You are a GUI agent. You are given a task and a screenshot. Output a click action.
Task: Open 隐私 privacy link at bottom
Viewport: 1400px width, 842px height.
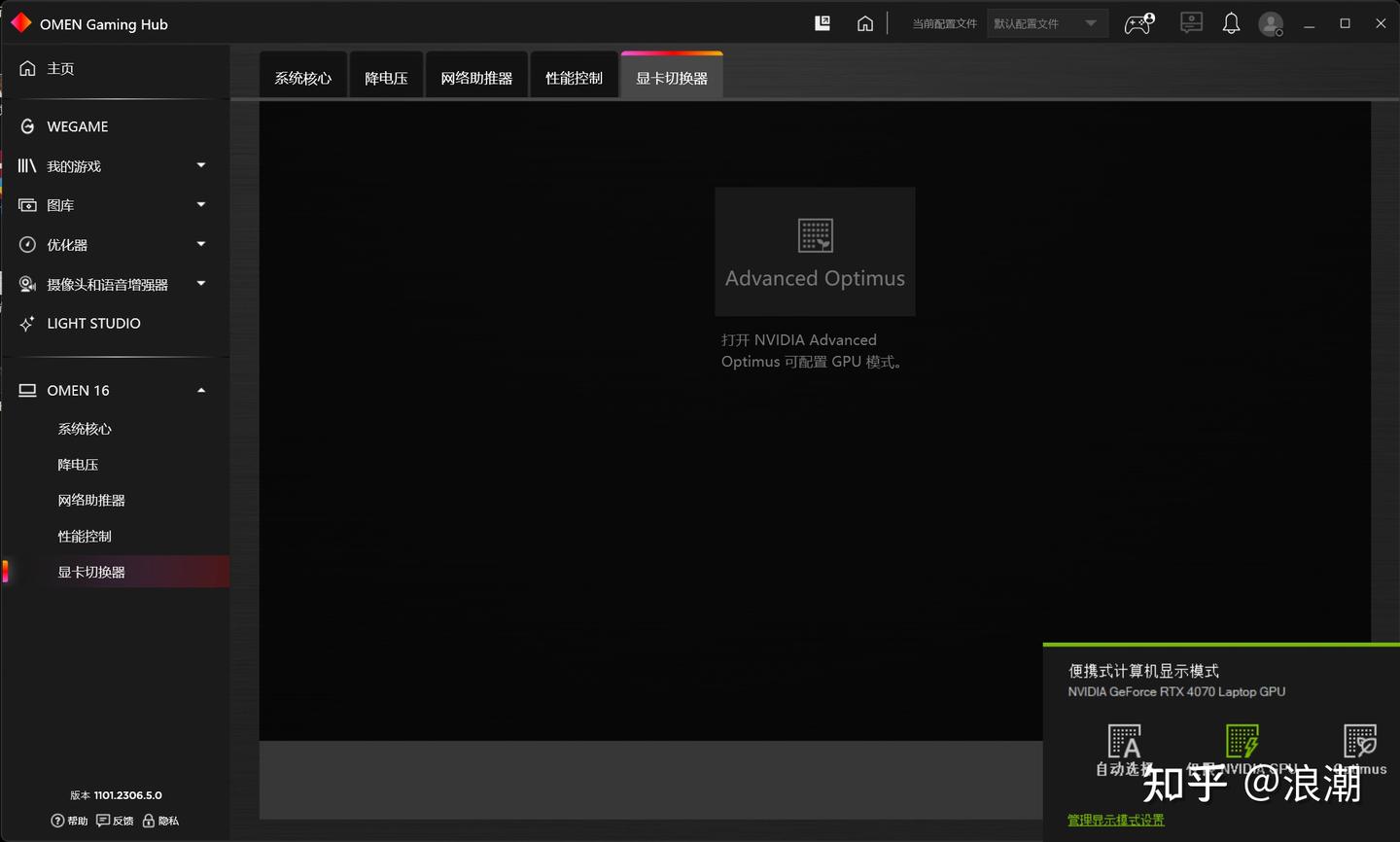160,821
